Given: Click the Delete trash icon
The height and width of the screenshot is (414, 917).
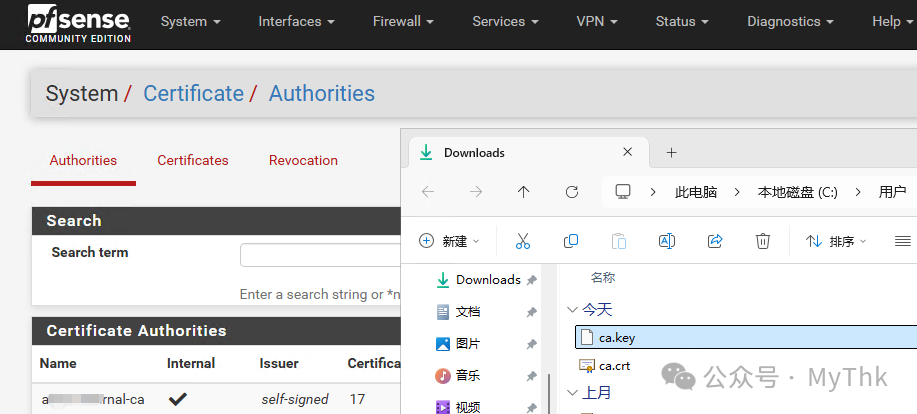Looking at the screenshot, I should pyautogui.click(x=763, y=241).
